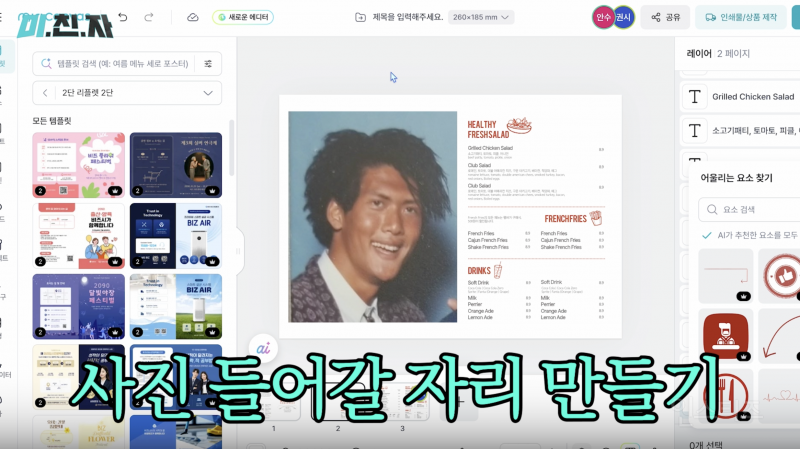This screenshot has height=449, width=800.
Task: Click the cloud save status icon
Action: [192, 17]
